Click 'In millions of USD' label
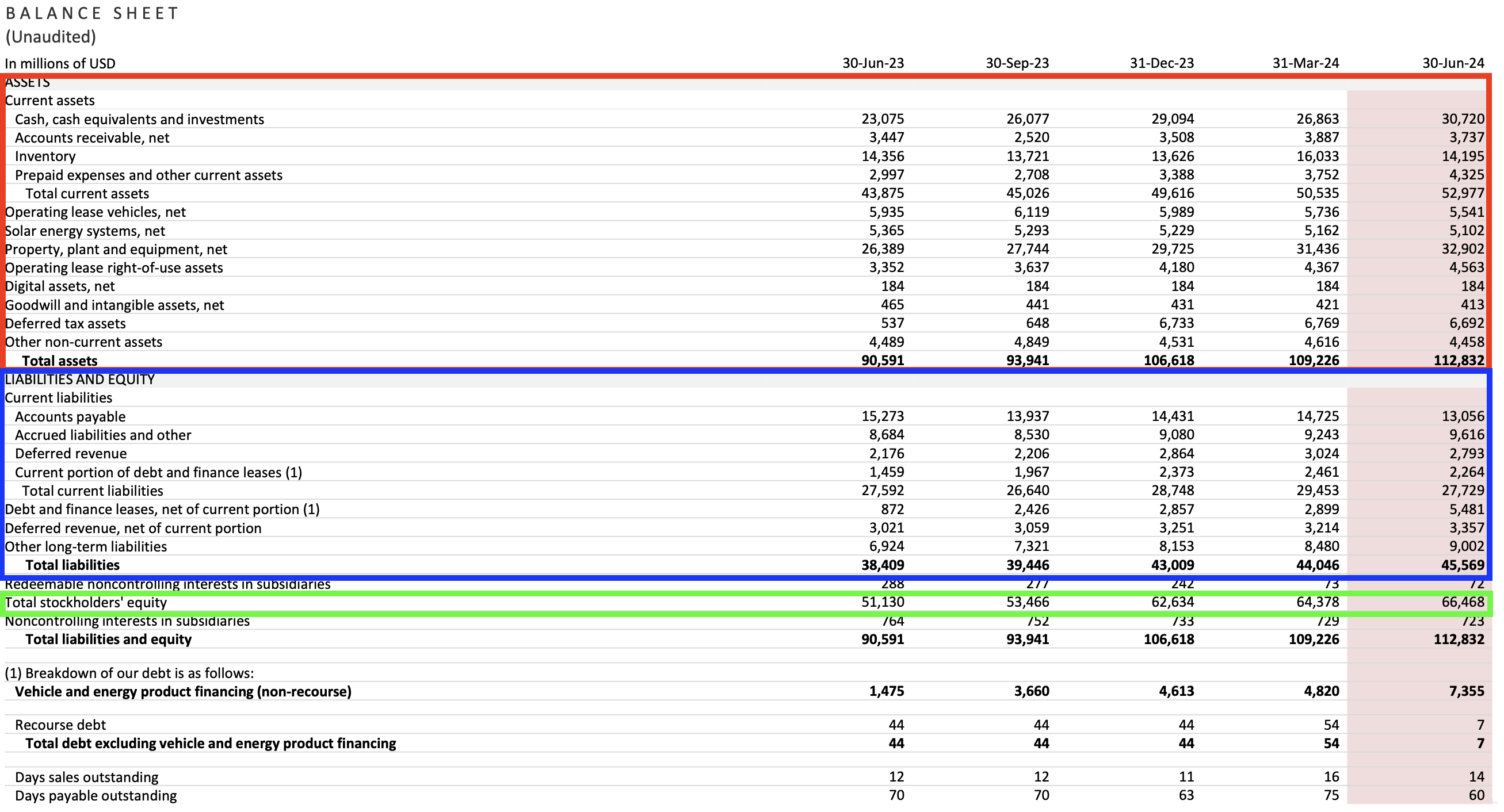The image size is (1504, 812). [60, 64]
